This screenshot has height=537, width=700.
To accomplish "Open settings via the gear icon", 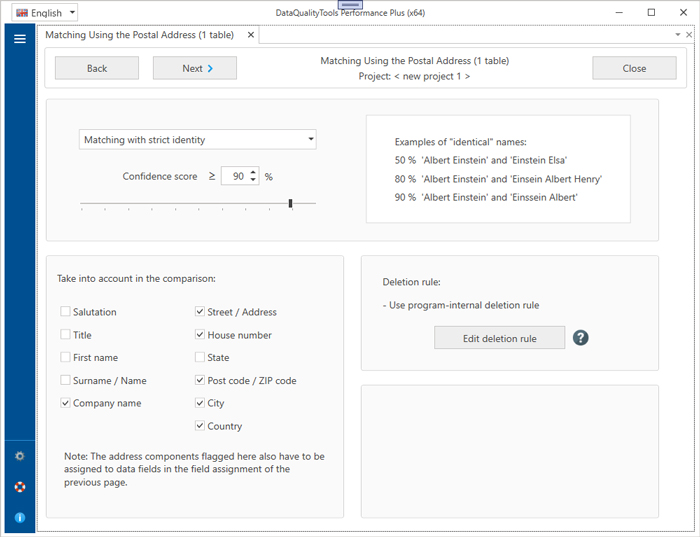I will point(19,456).
